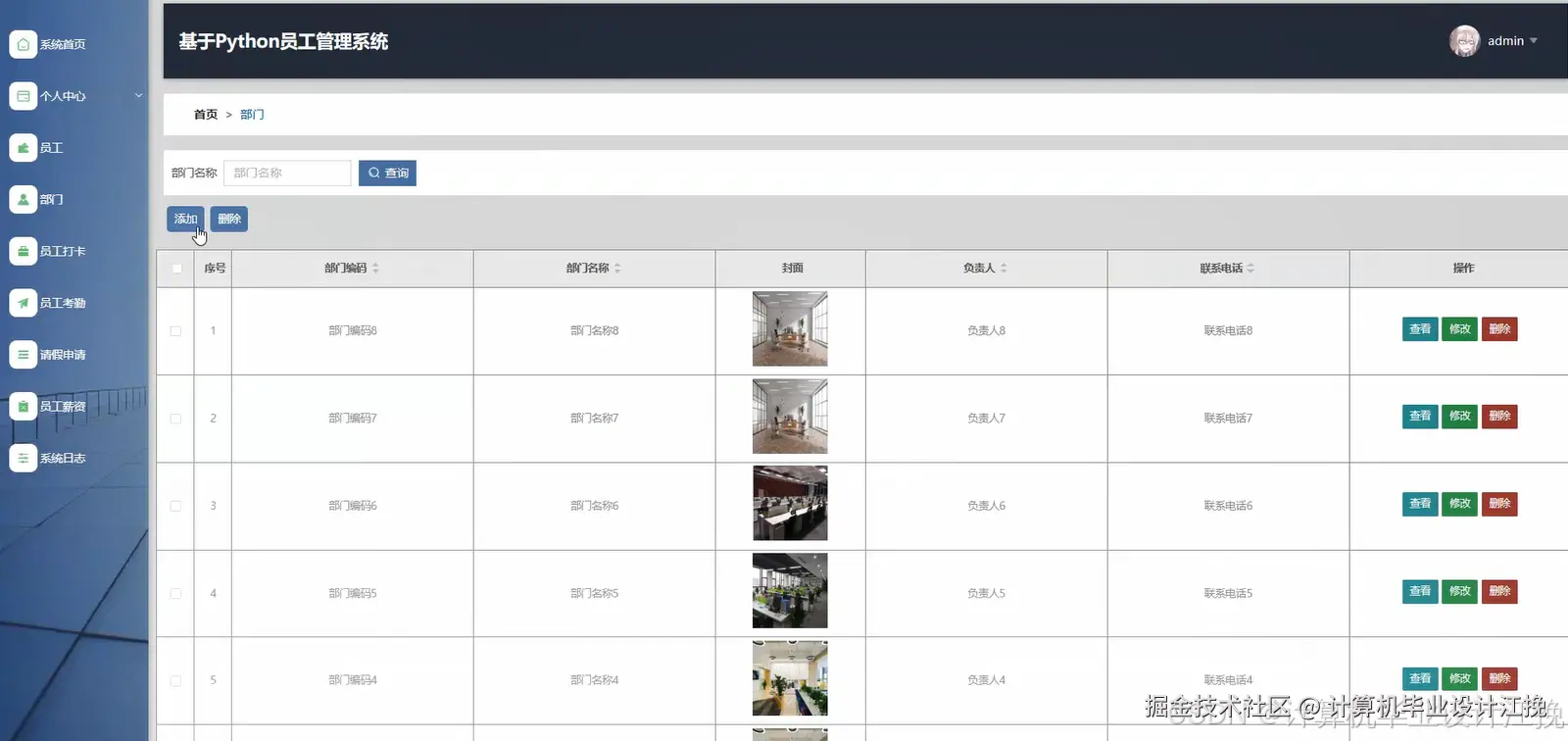Click the sort arrows on 部门名称 column
The width and height of the screenshot is (1568, 741).
pos(617,268)
